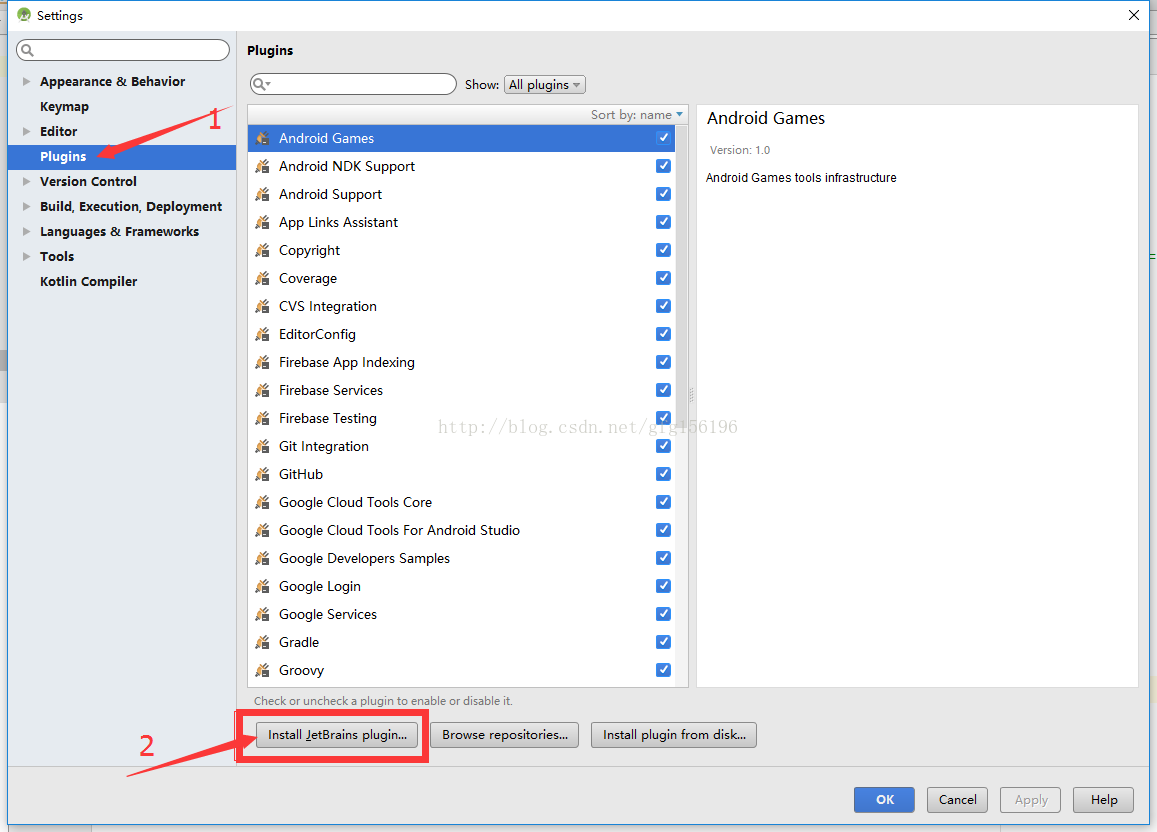Close the Settings dialog window
This screenshot has height=832, width=1157.
point(1133,15)
